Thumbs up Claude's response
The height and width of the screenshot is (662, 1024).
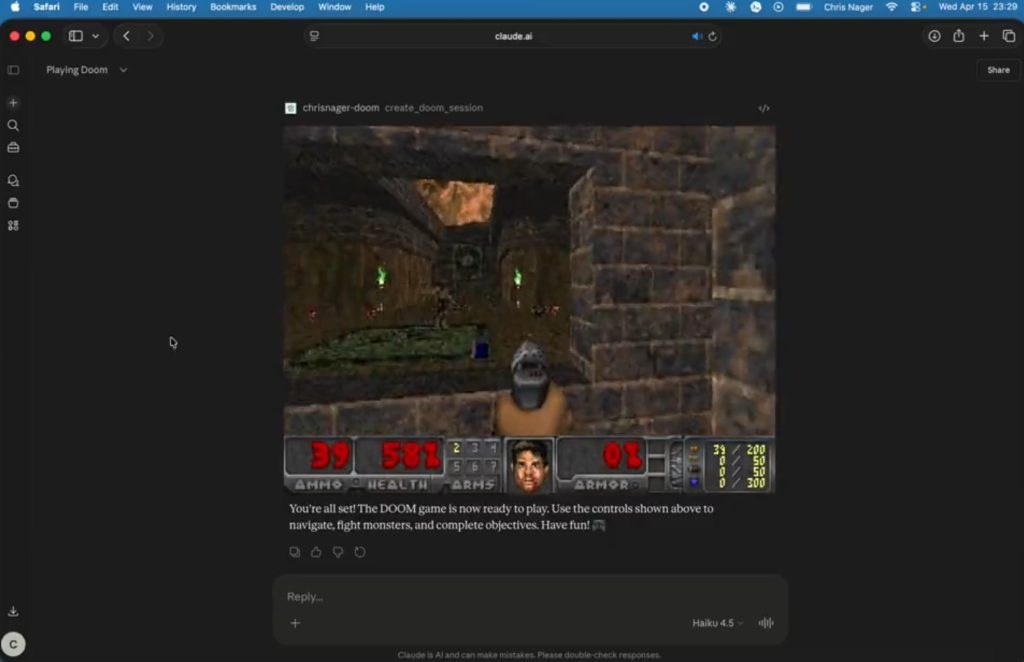(x=316, y=551)
